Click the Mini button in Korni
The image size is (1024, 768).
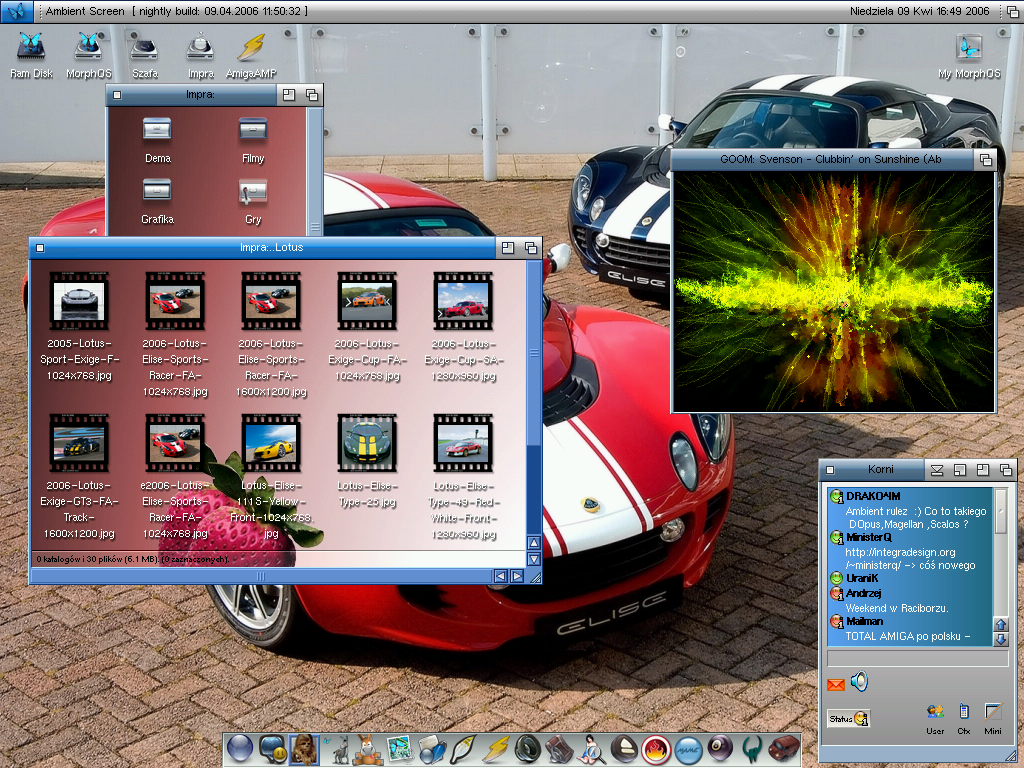tap(993, 718)
